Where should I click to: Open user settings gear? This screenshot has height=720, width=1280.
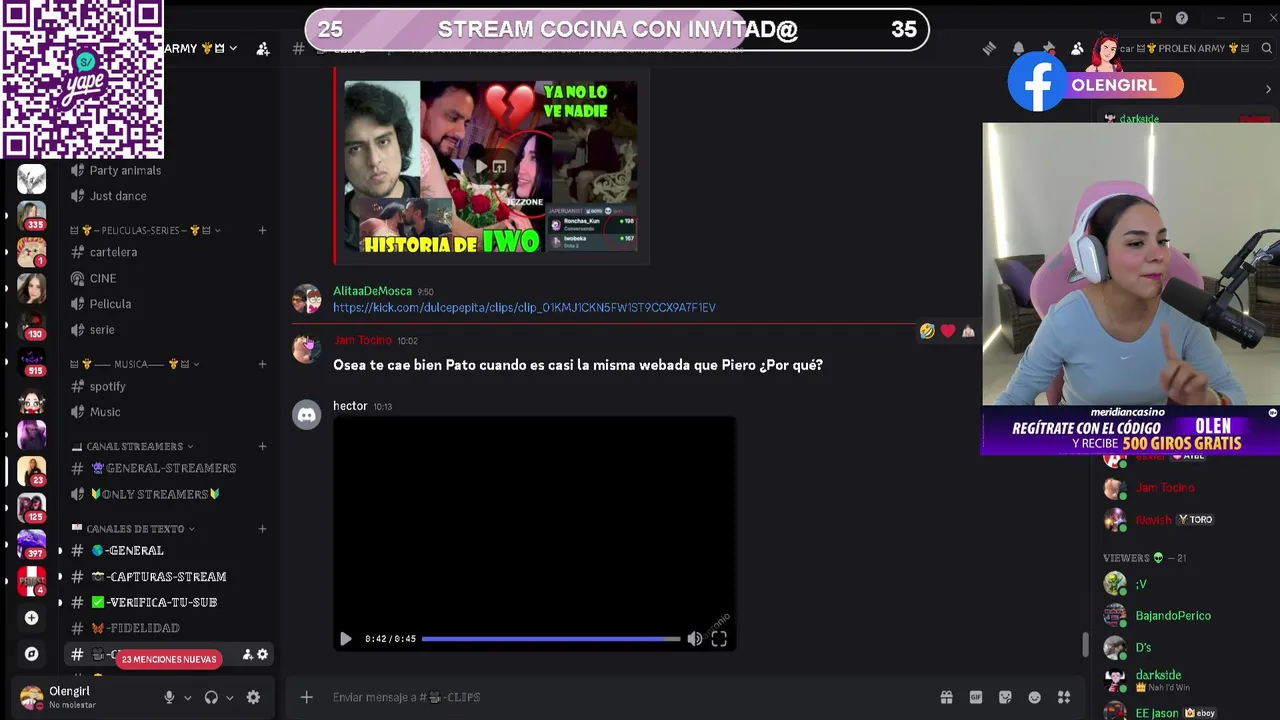click(253, 697)
